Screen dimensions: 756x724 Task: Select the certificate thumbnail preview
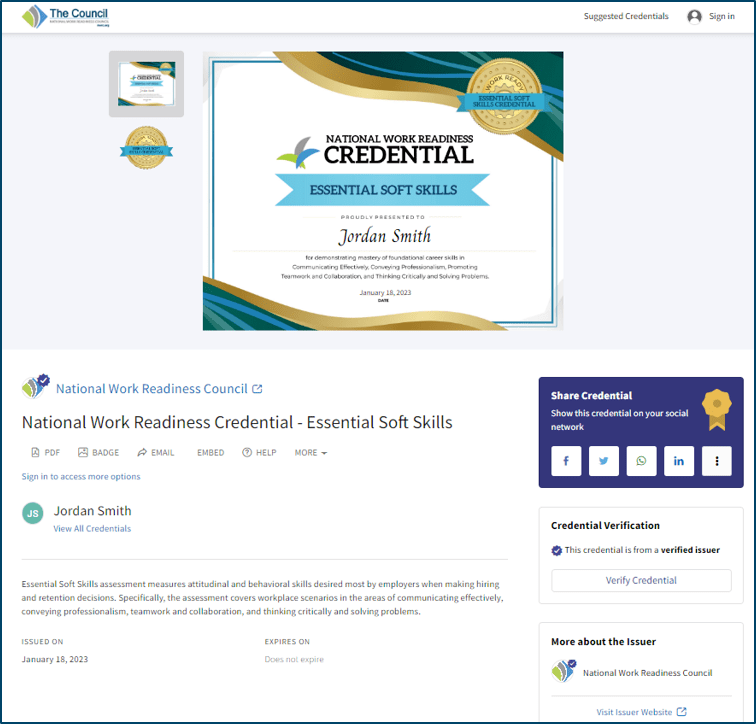pos(146,84)
